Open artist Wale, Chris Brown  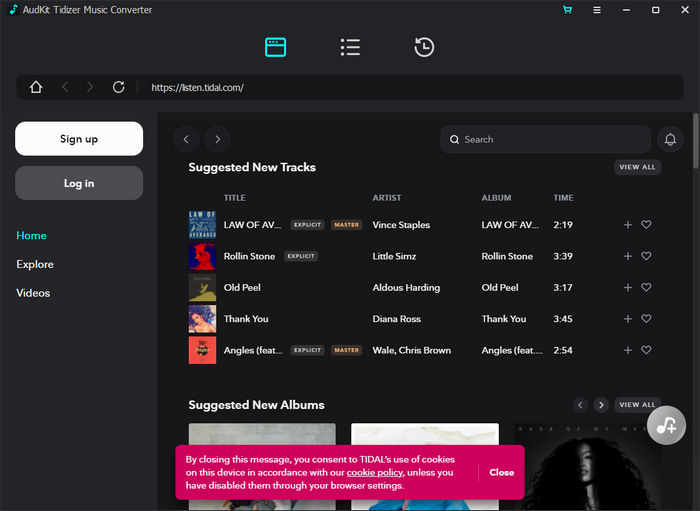pos(412,350)
